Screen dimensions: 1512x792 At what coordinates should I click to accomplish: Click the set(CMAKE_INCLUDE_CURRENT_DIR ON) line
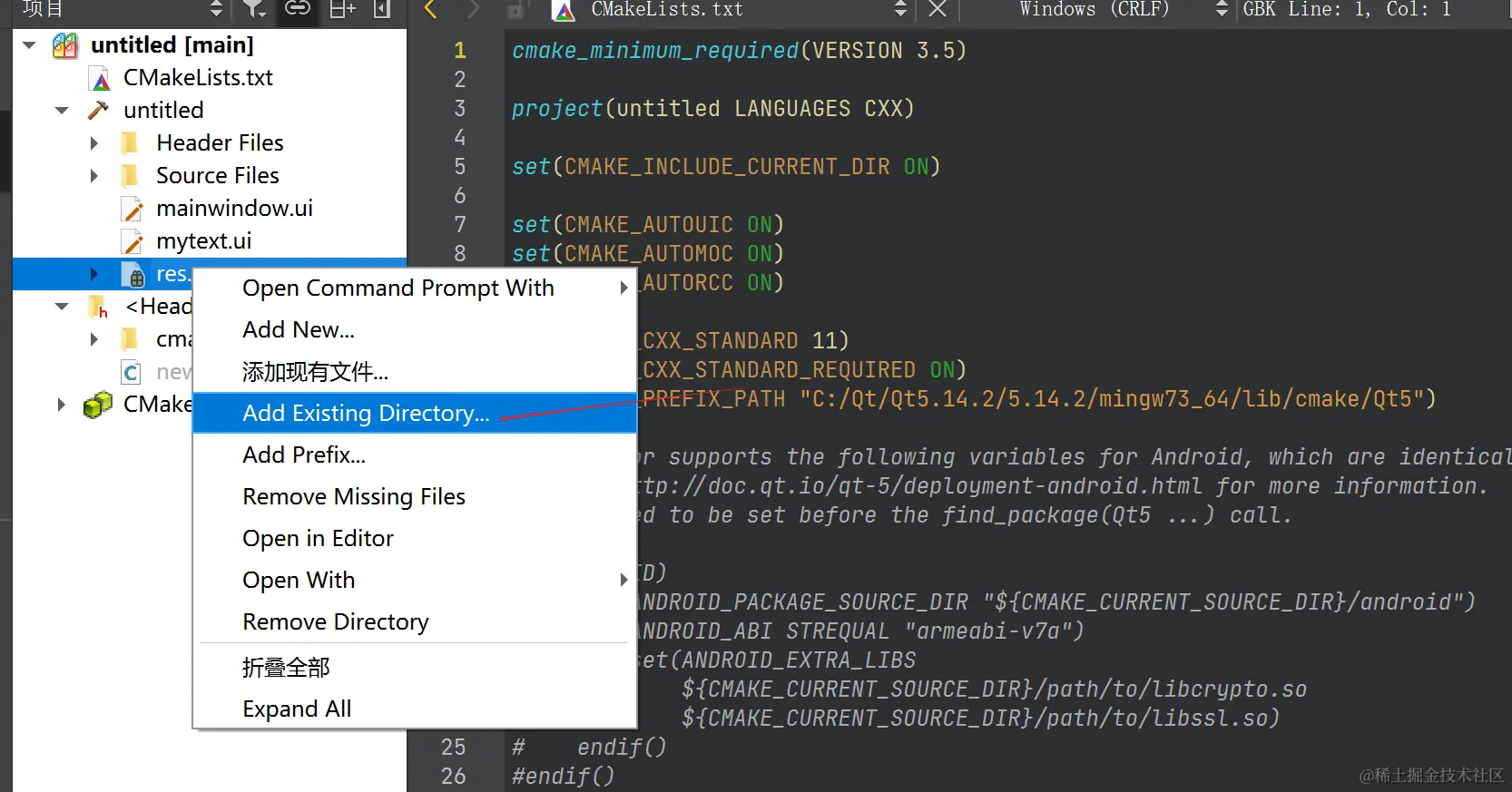(726, 166)
